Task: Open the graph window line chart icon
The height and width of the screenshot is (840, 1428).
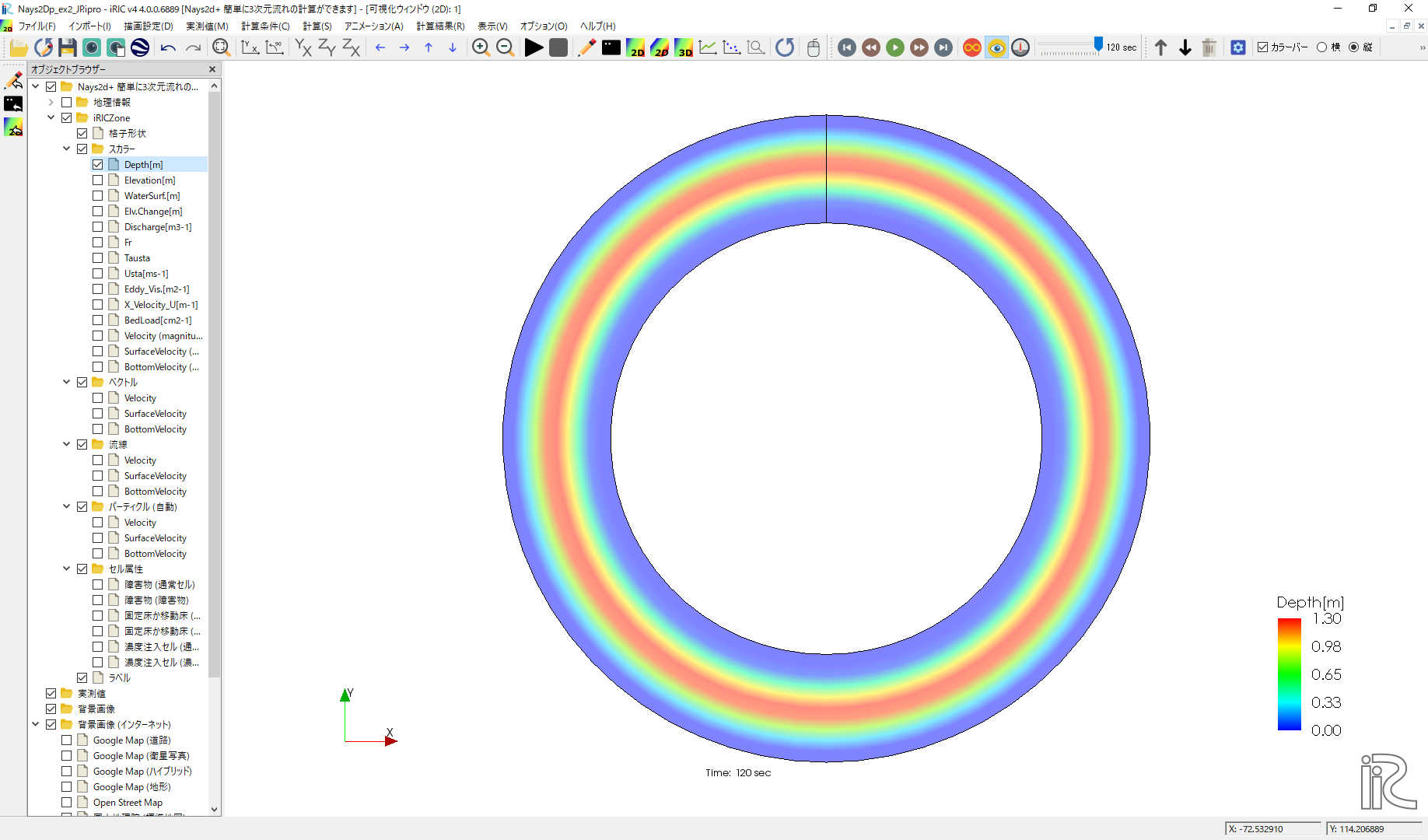Action: pos(708,47)
